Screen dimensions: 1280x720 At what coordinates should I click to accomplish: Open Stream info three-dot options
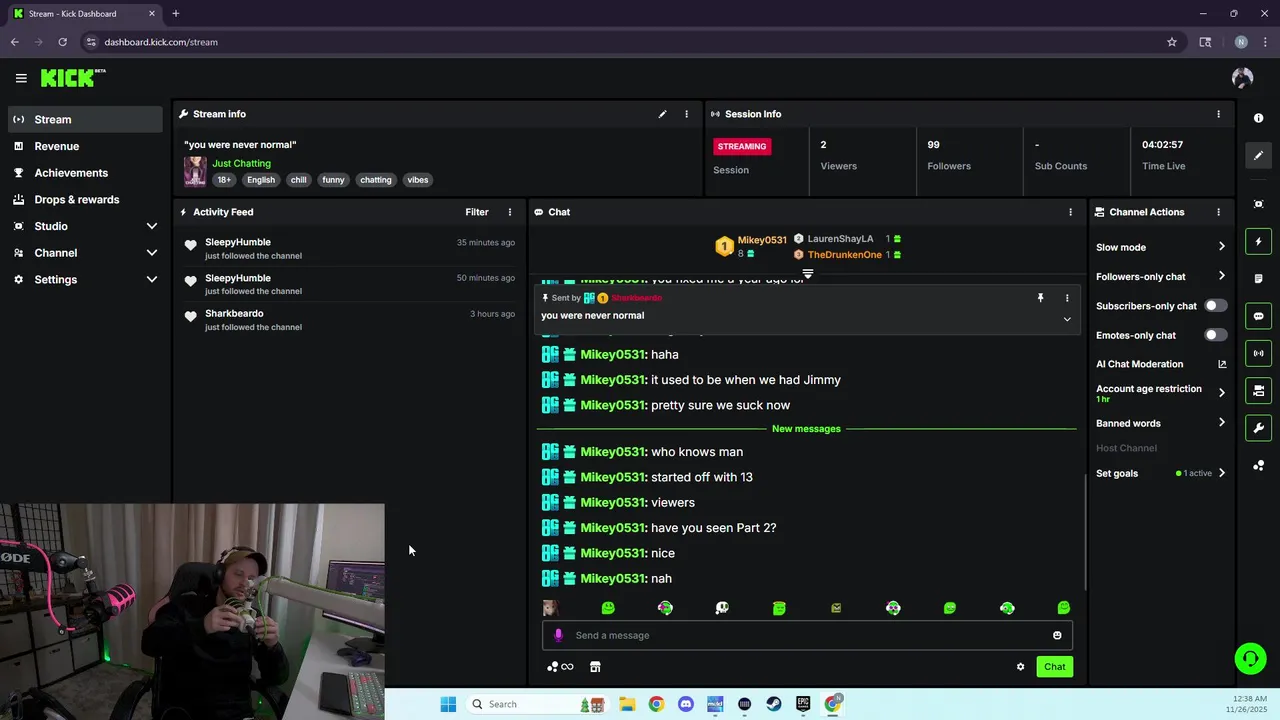[x=686, y=114]
